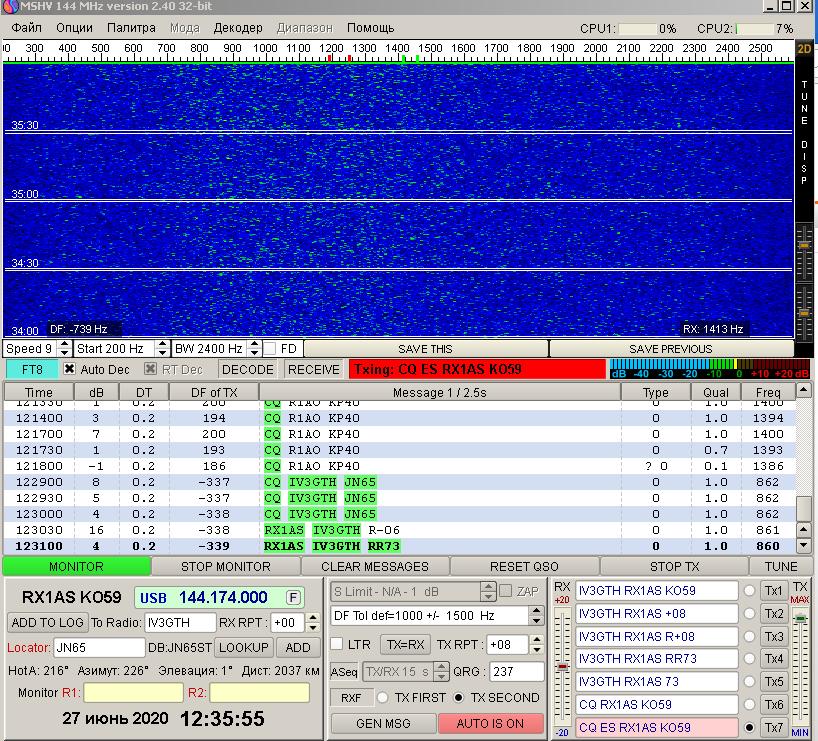
Task: Open the Декодер menu
Action: (x=238, y=28)
